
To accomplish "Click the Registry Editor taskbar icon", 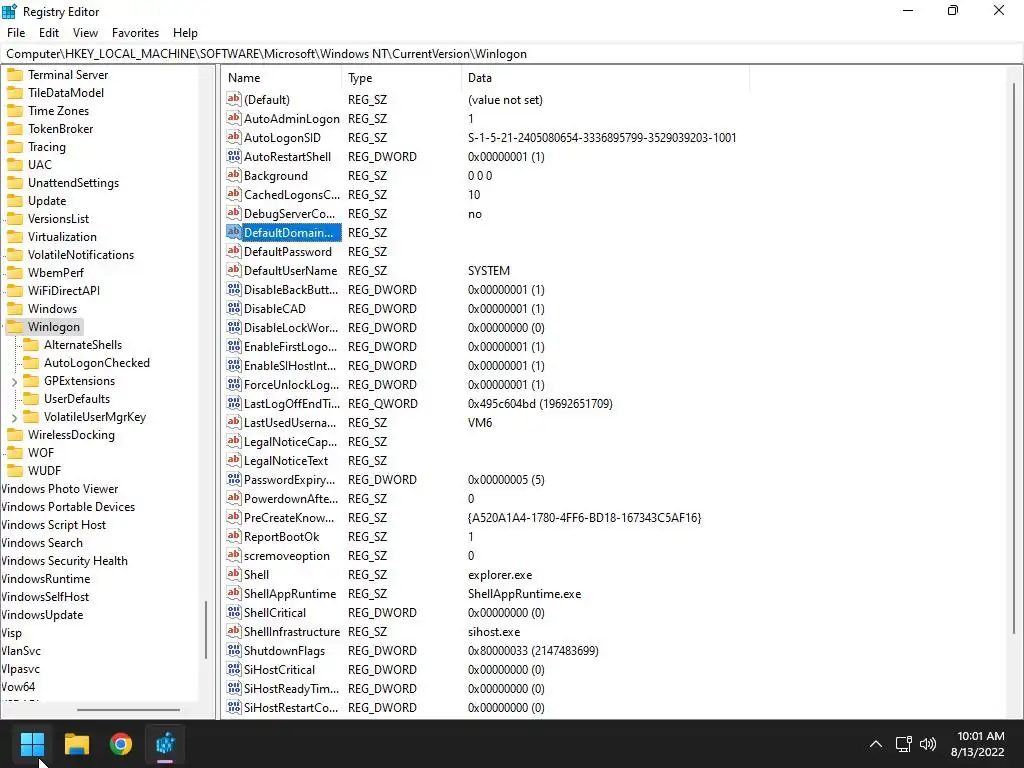I will [165, 744].
